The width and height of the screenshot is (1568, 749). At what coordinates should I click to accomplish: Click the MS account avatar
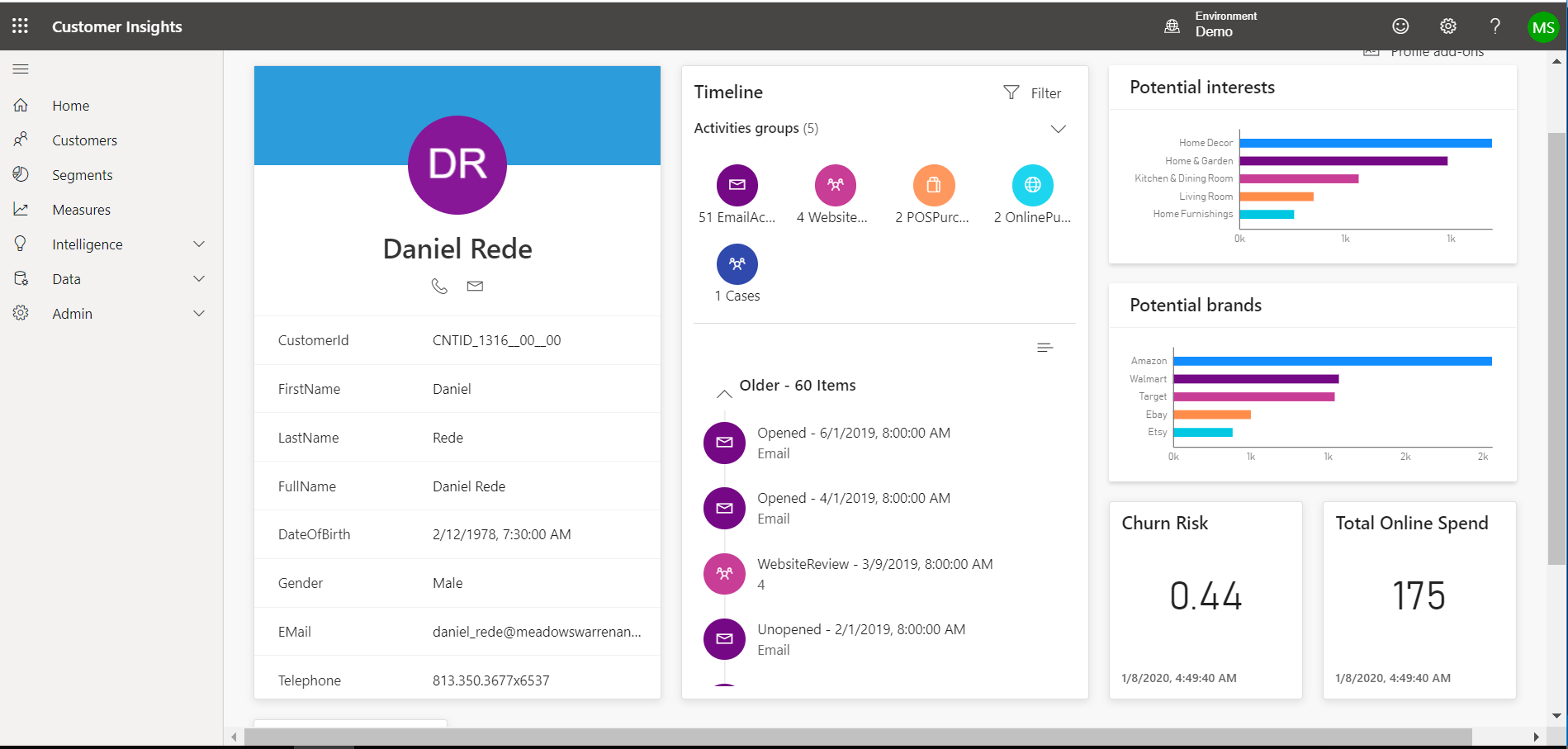pyautogui.click(x=1542, y=26)
